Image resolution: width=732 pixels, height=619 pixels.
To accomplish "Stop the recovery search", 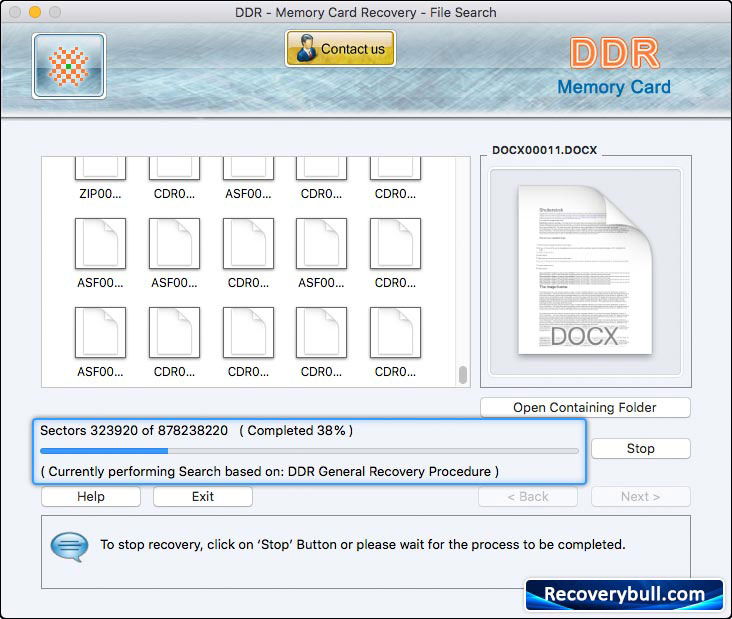I will pos(640,449).
